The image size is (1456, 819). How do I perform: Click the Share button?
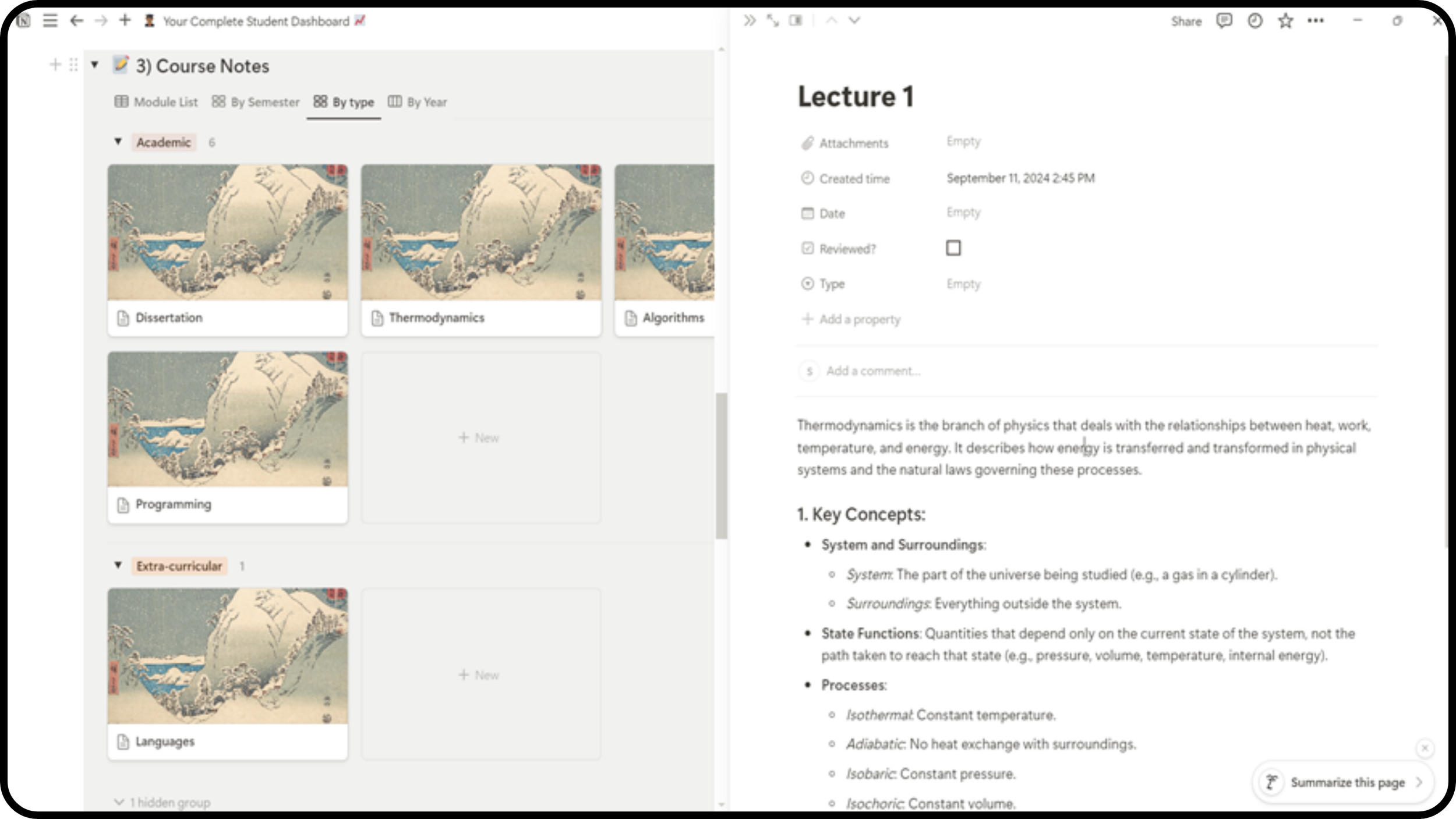(x=1186, y=22)
